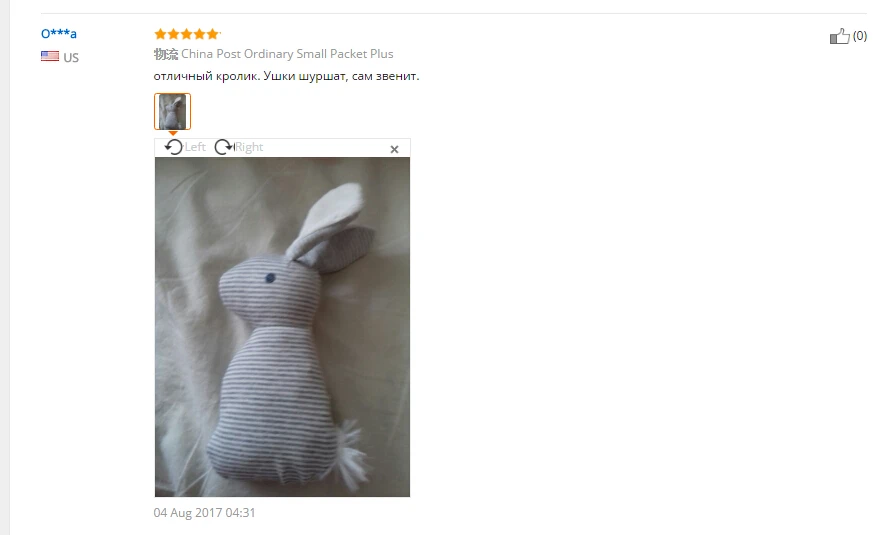875x535 pixels.
Task: Click the "Left" rotate label
Action: coord(195,147)
